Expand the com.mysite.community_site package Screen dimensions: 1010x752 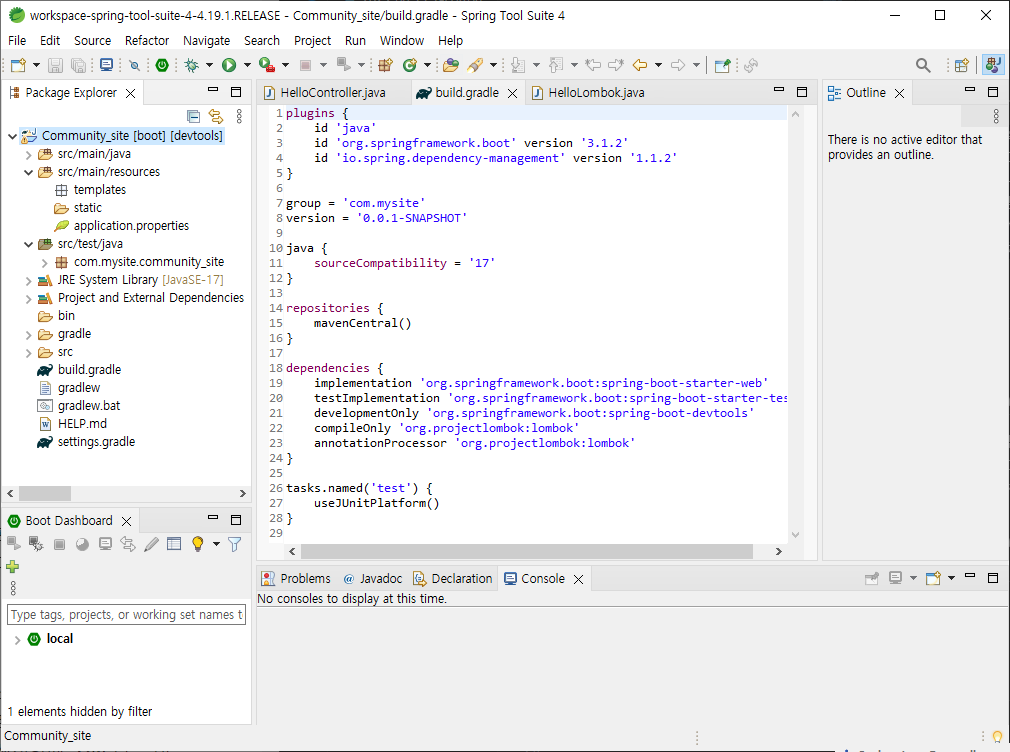[44, 262]
